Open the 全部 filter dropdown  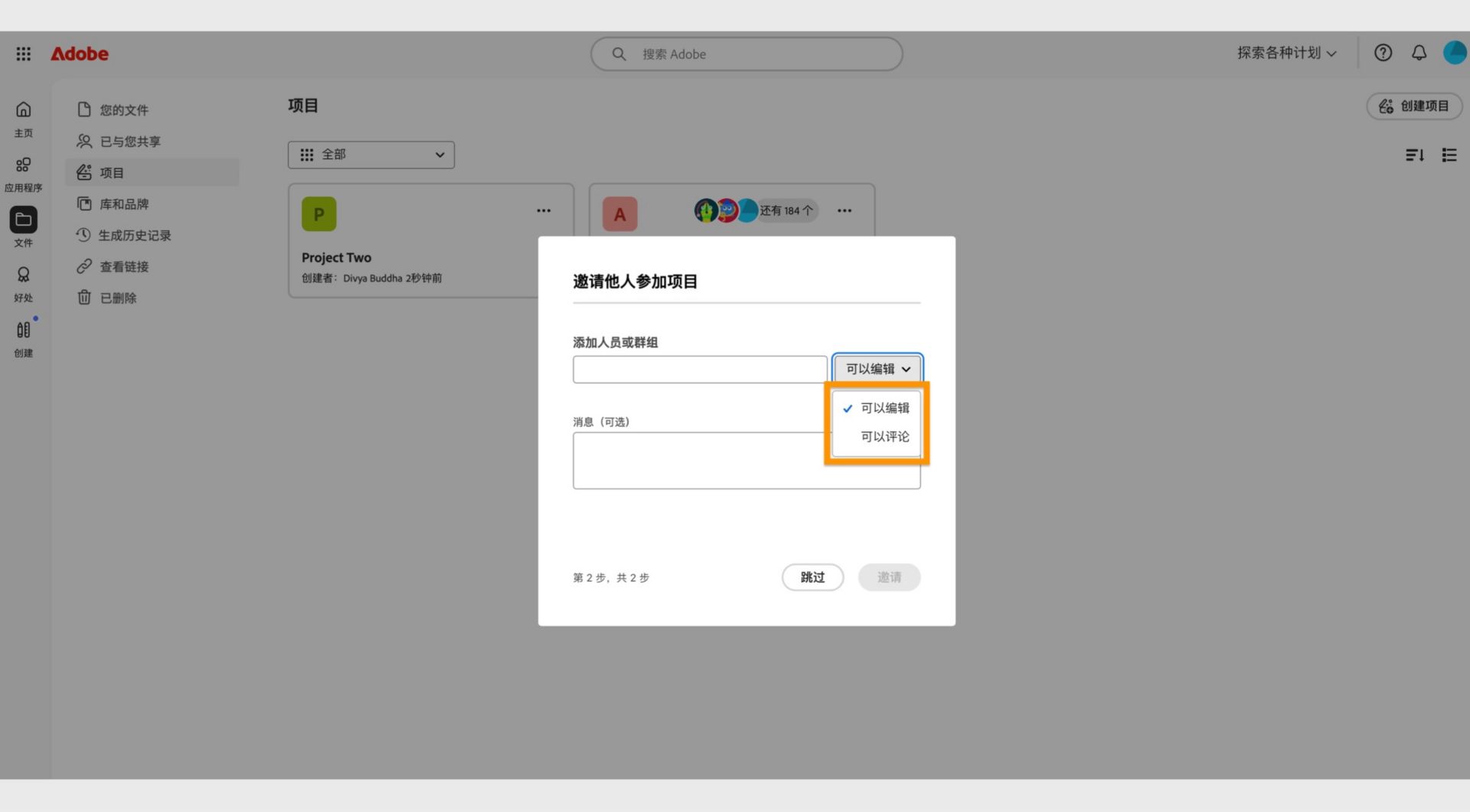[371, 155]
